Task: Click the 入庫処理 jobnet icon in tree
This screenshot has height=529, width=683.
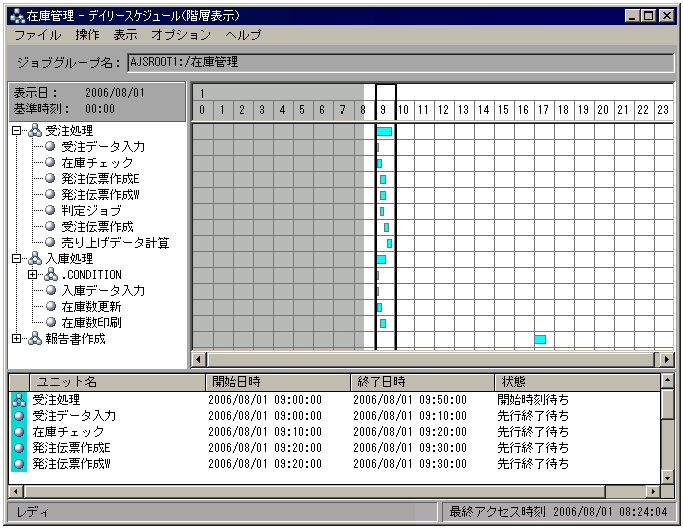Action: point(35,258)
